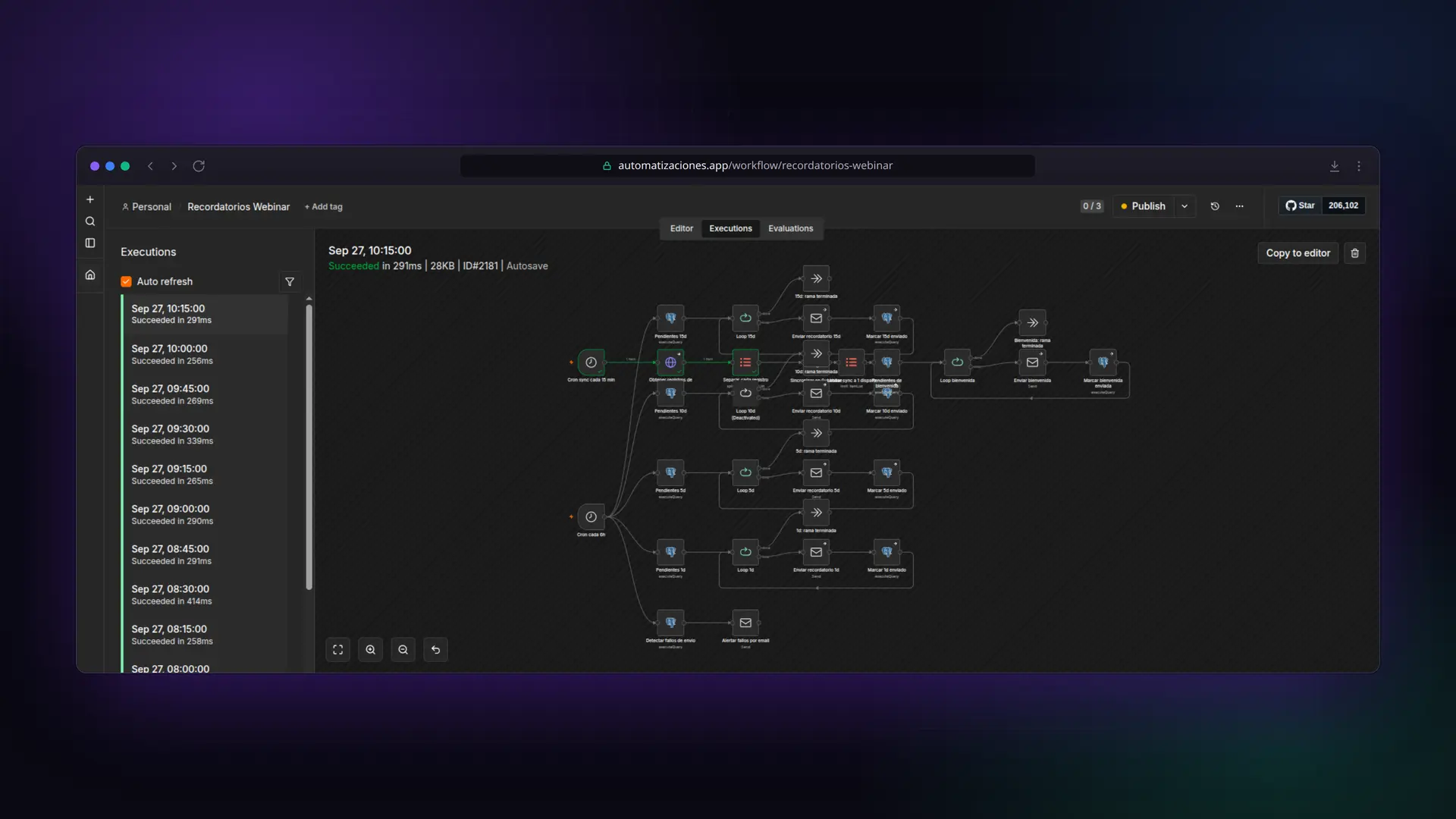1456x819 pixels.
Task: Toggle the Auto refresh checkbox
Action: 127,282
